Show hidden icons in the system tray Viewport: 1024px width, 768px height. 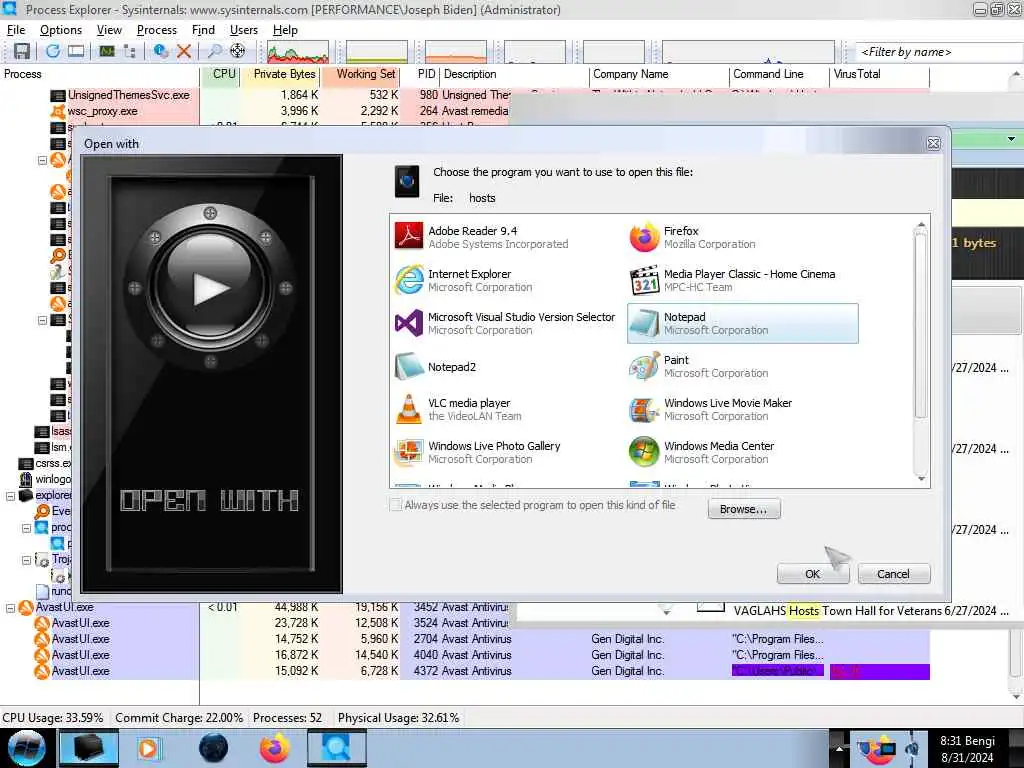coord(839,748)
